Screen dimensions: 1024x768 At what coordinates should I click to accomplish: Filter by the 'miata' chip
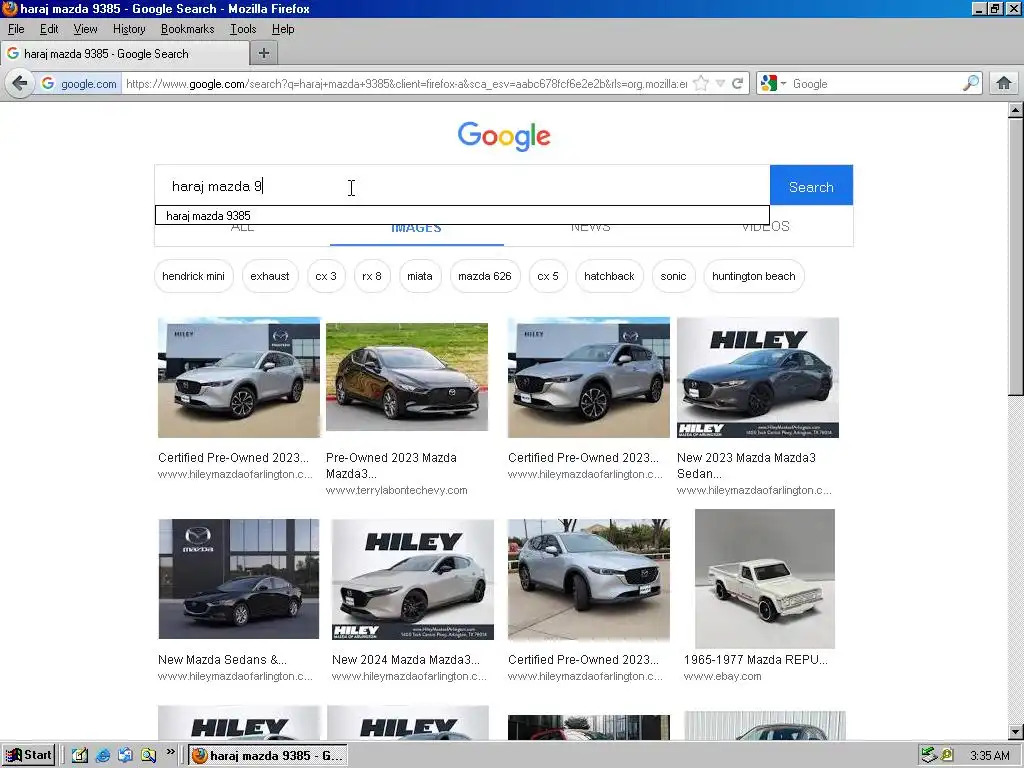419,276
